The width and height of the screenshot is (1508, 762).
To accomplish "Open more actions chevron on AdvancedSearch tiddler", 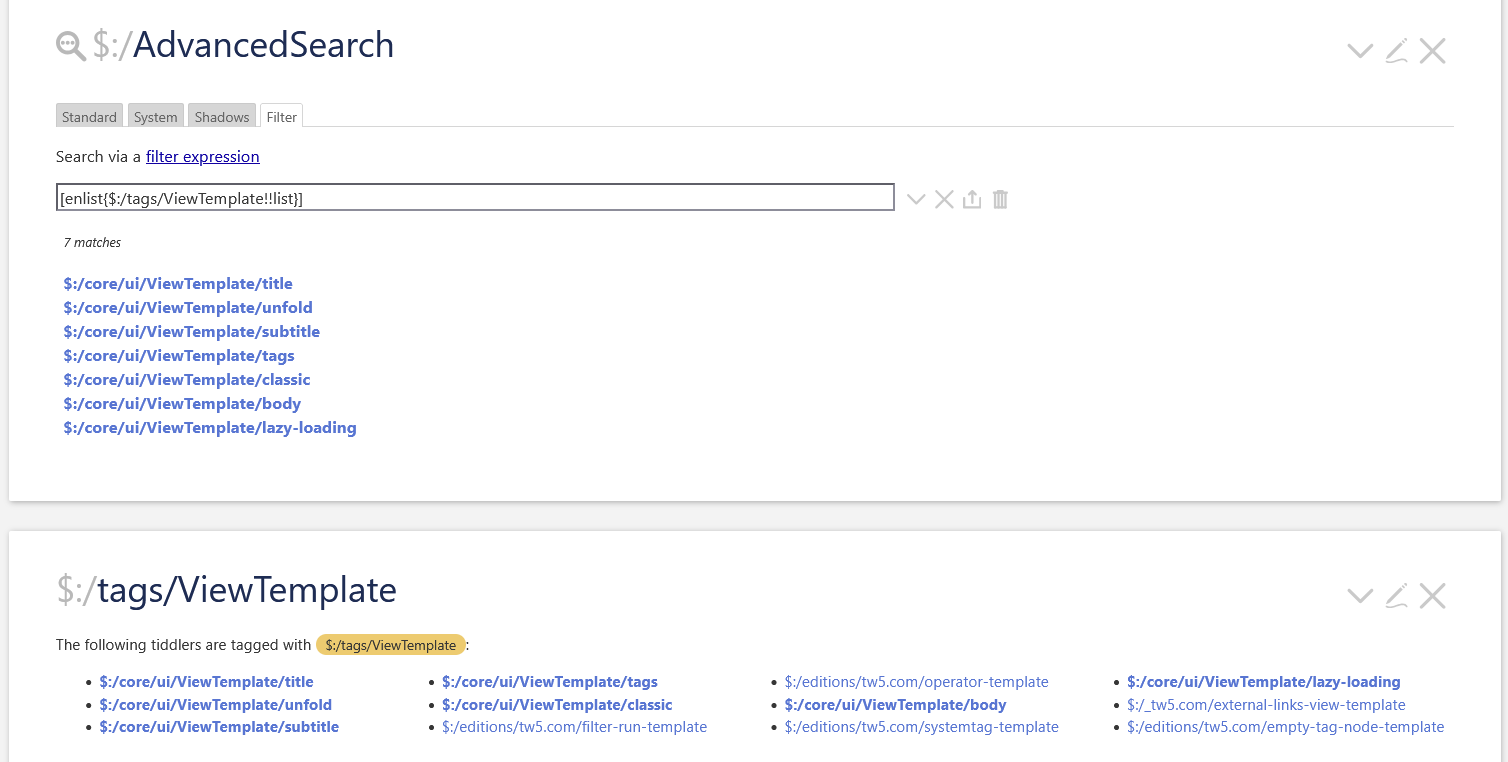I will pyautogui.click(x=1360, y=51).
